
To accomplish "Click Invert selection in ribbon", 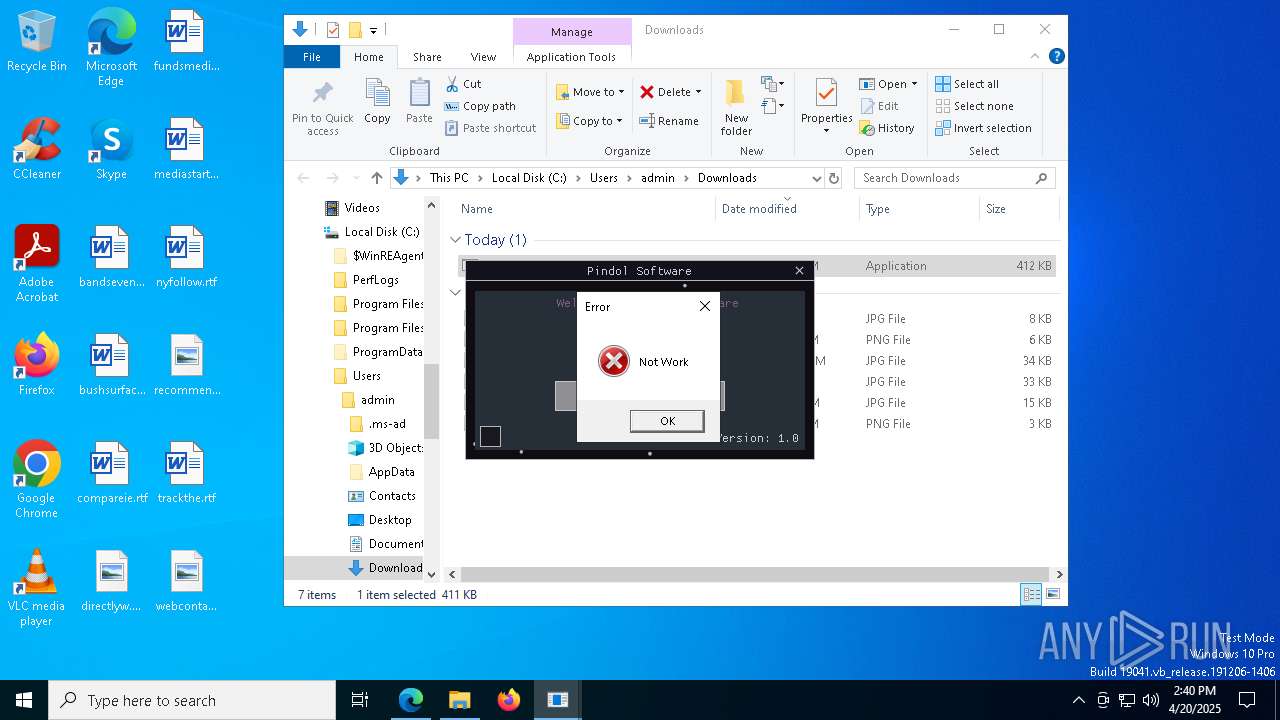I will pyautogui.click(x=983, y=128).
